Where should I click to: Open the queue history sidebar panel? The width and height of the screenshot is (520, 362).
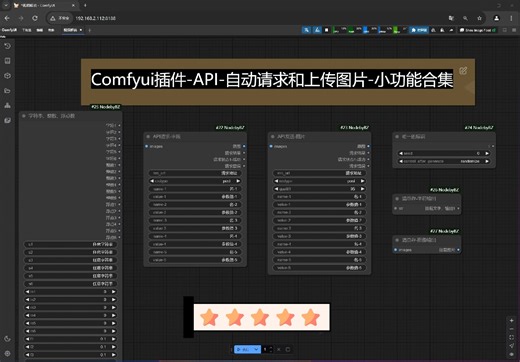click(x=7, y=46)
